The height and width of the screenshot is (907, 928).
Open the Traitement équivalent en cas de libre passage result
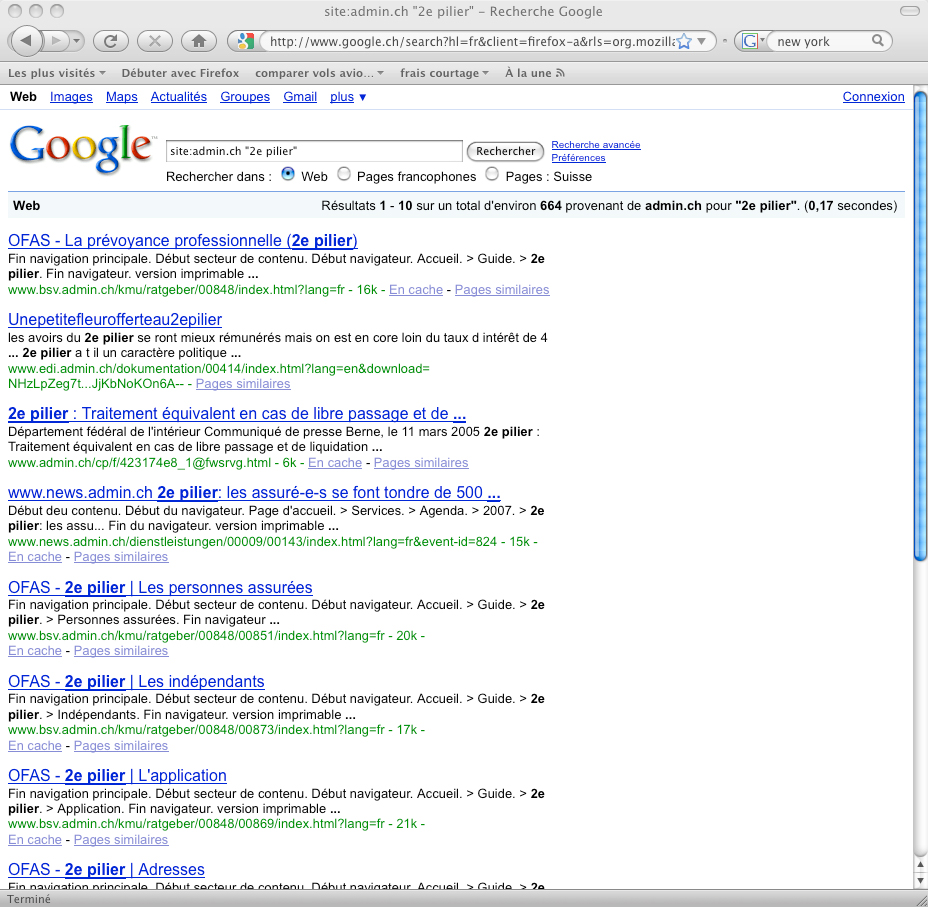click(237, 413)
